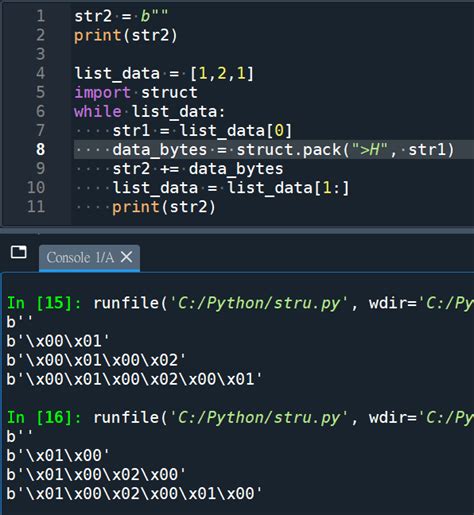
Task: Click the In [15] runfile command
Action: pyautogui.click(x=240, y=303)
